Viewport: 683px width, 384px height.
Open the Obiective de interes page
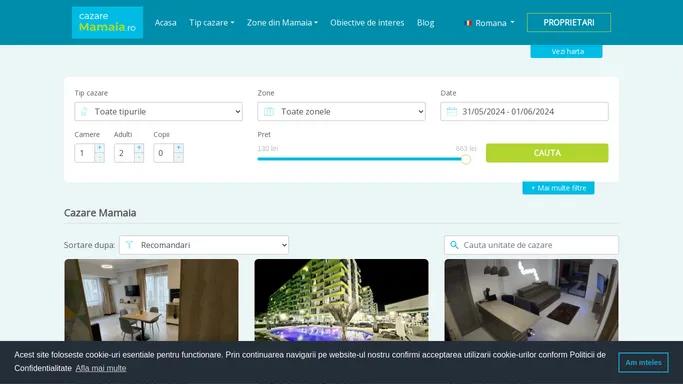(x=367, y=23)
